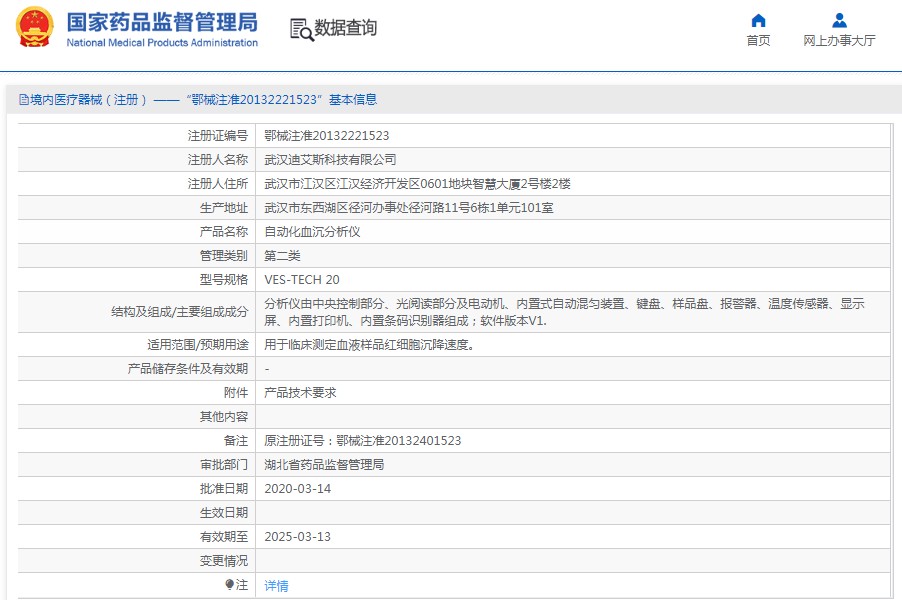The height and width of the screenshot is (600, 902).
Task: Click the 生产地址 value with 径河路11号
Action: point(408,208)
